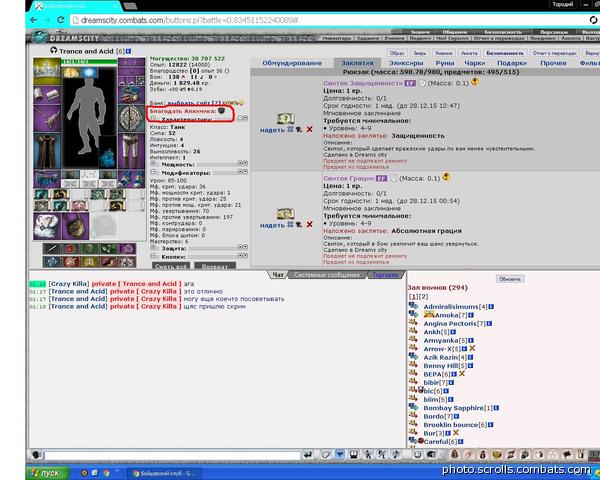Open Инвентарь in the submenu bar
This screenshot has height=480, width=600.
click(x=337, y=38)
